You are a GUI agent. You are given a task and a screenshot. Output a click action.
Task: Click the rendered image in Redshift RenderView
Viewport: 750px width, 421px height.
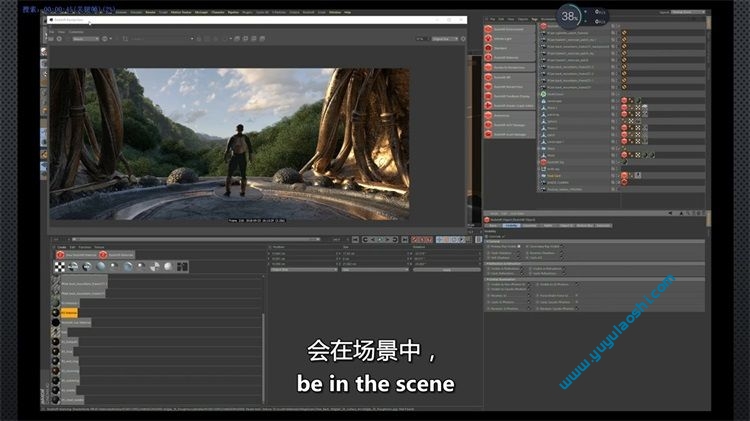click(x=229, y=144)
